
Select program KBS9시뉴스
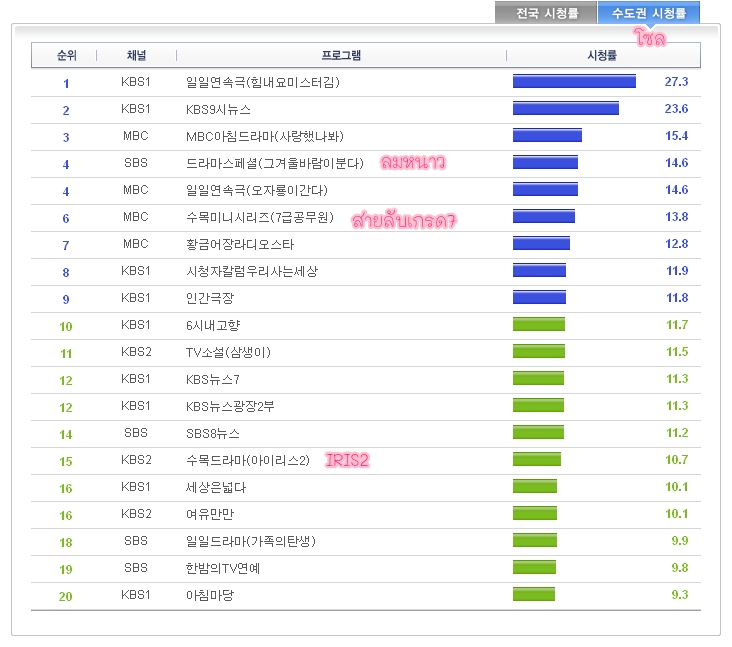[x=218, y=109]
